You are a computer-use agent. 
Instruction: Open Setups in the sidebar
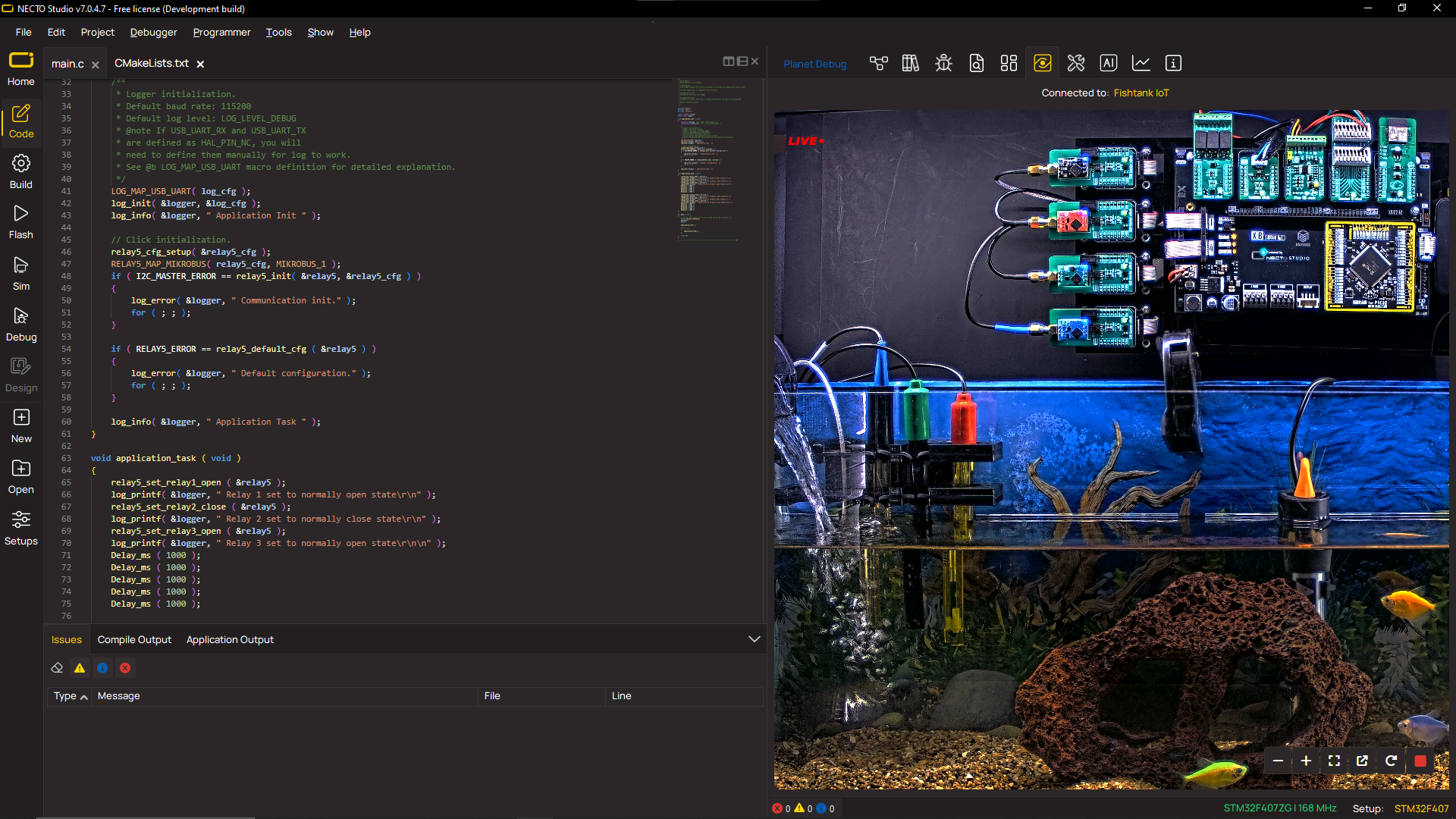(21, 529)
